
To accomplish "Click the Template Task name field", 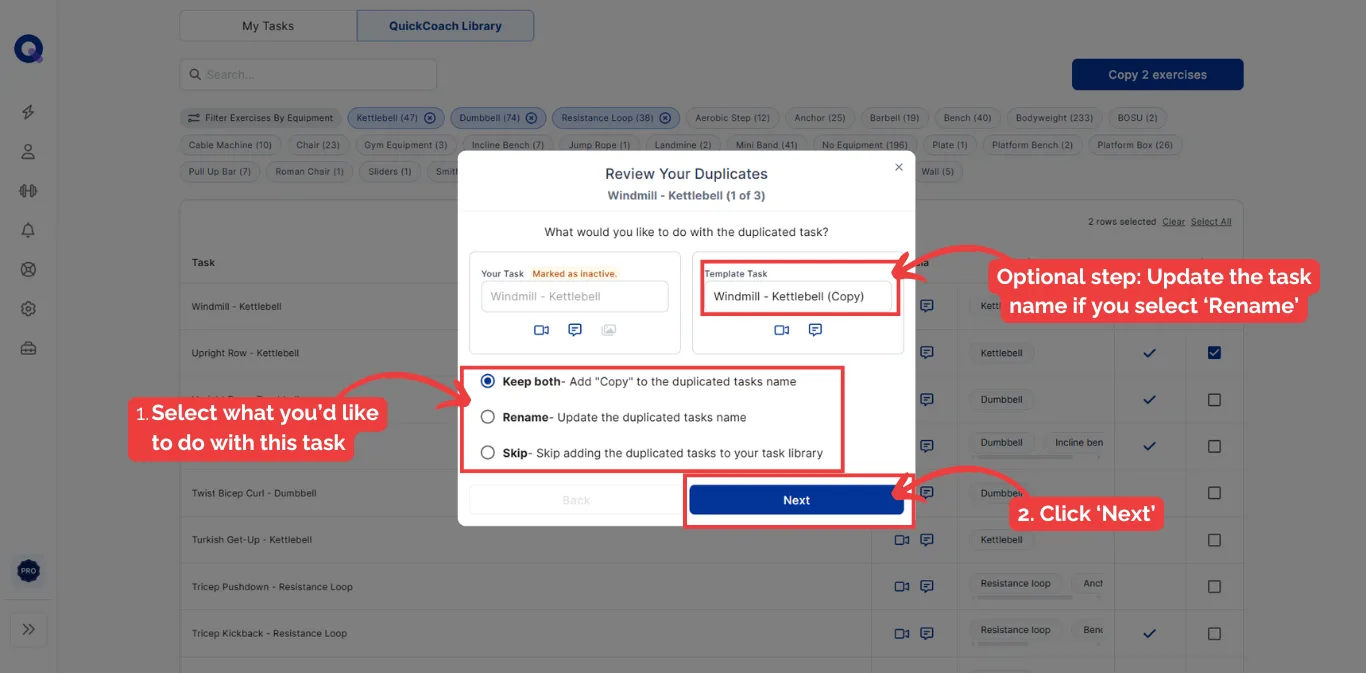I will tap(797, 297).
